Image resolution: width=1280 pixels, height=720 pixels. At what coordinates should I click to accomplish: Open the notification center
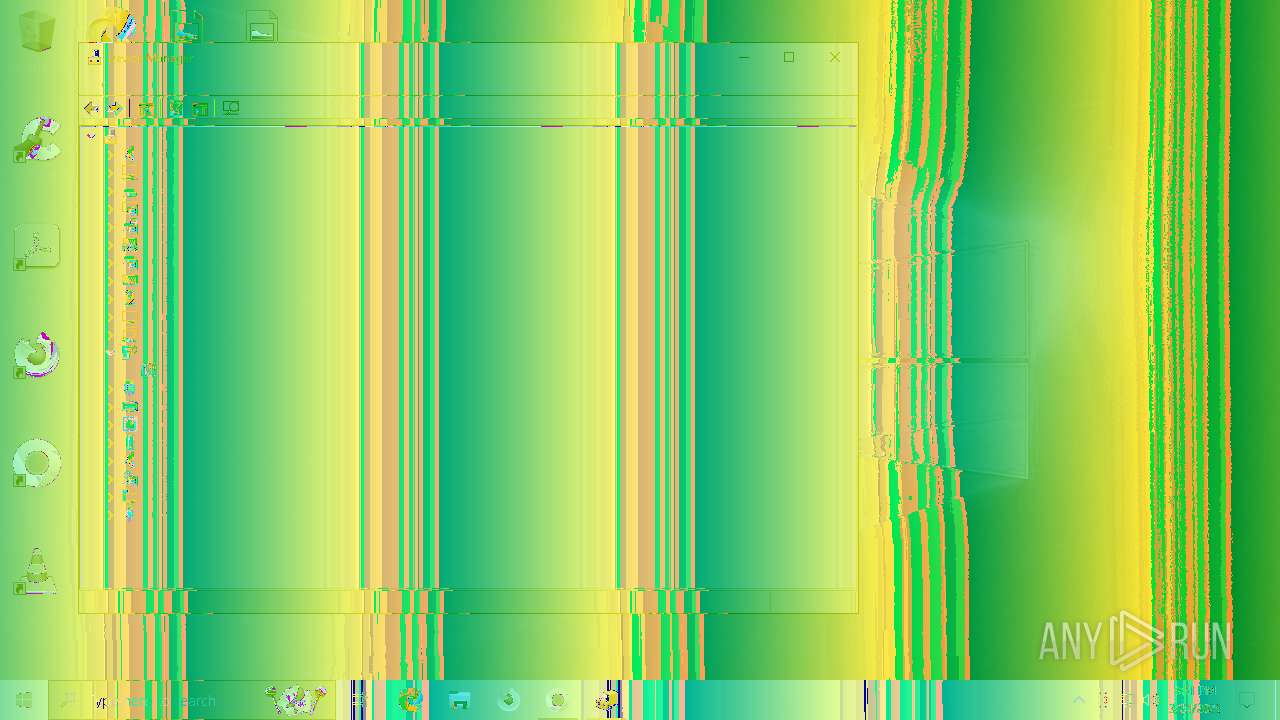click(x=1247, y=700)
